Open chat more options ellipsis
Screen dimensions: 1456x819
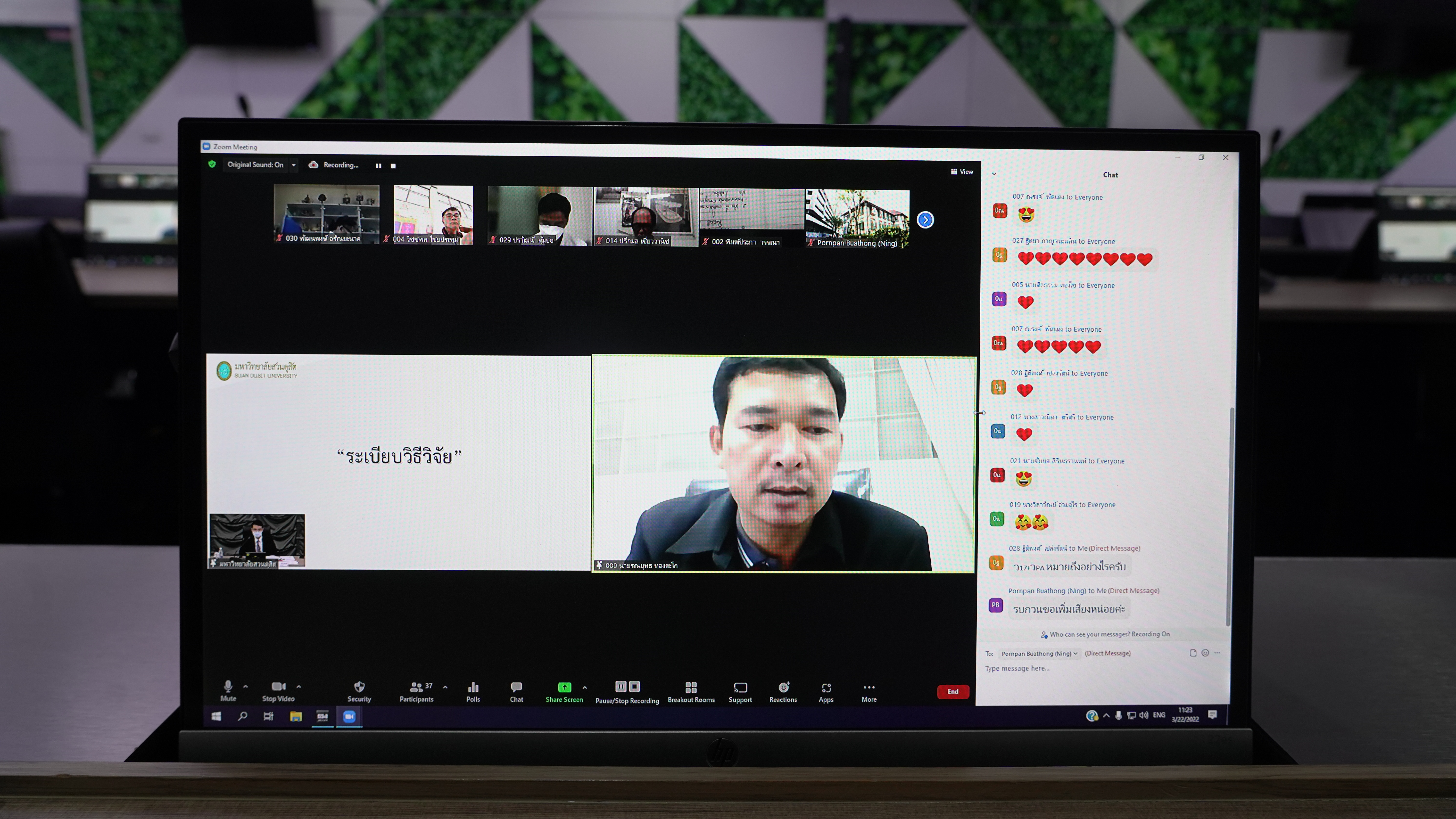click(x=1217, y=653)
